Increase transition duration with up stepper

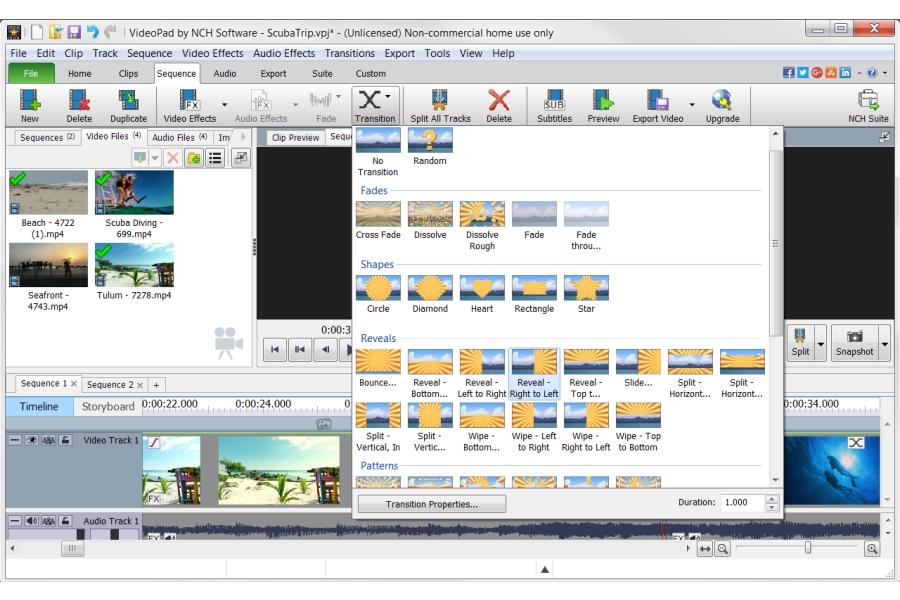tap(772, 498)
